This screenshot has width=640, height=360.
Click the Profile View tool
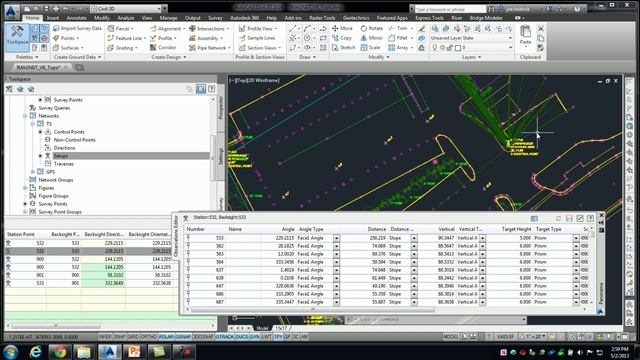pyautogui.click(x=258, y=29)
